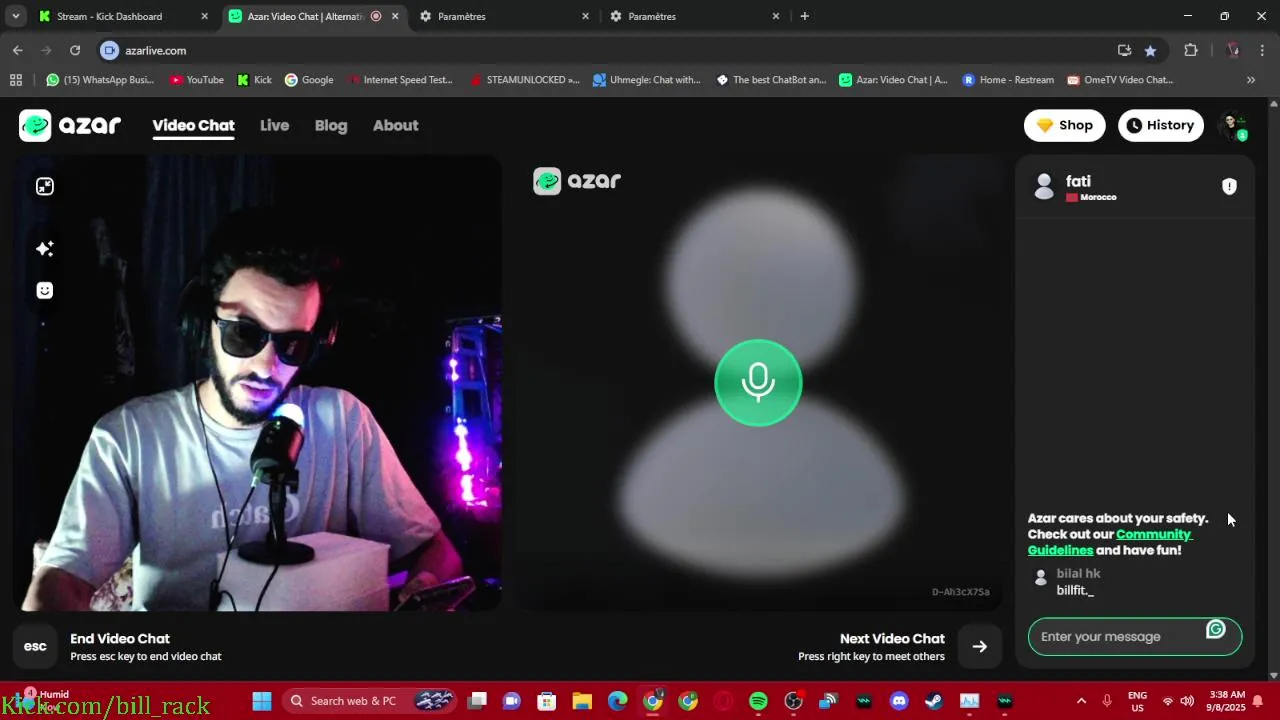The width and height of the screenshot is (1280, 720).
Task: Expand own camera view to fullscreen
Action: point(45,186)
